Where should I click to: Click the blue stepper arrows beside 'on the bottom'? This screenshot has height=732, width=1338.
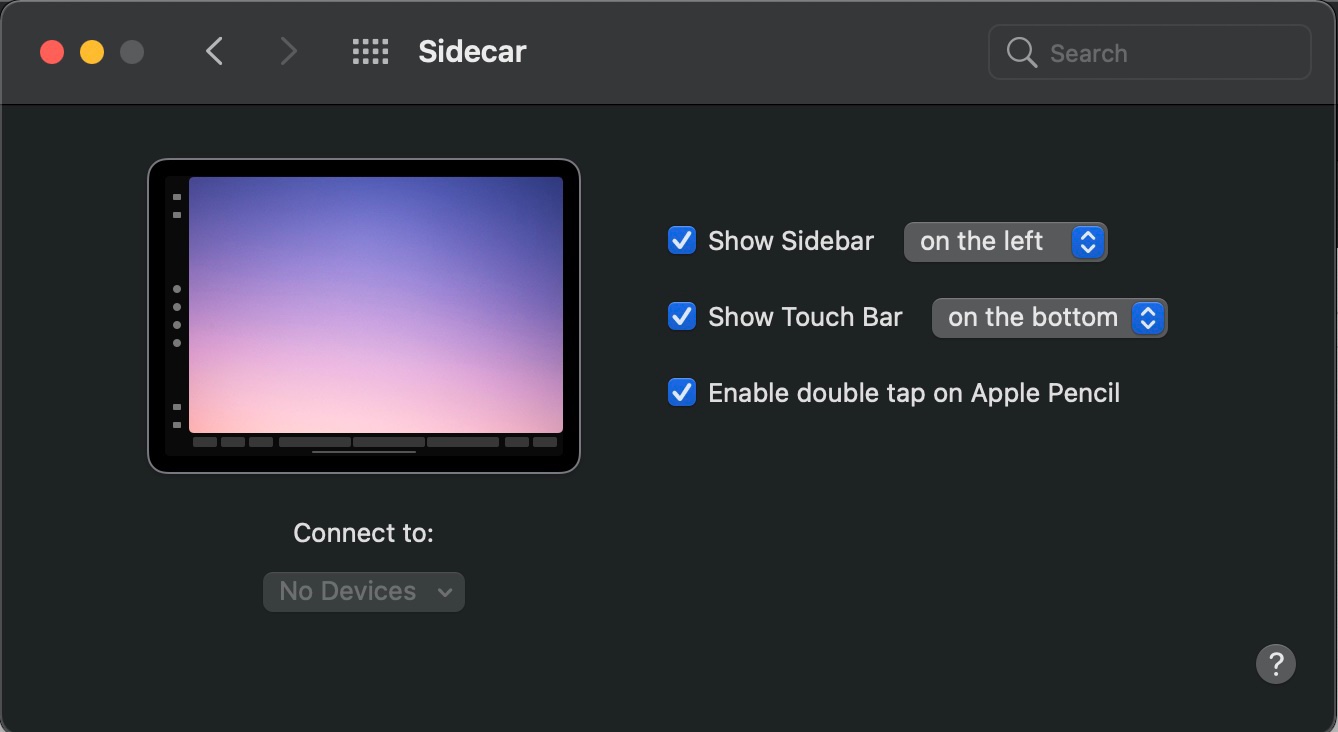(x=1148, y=317)
